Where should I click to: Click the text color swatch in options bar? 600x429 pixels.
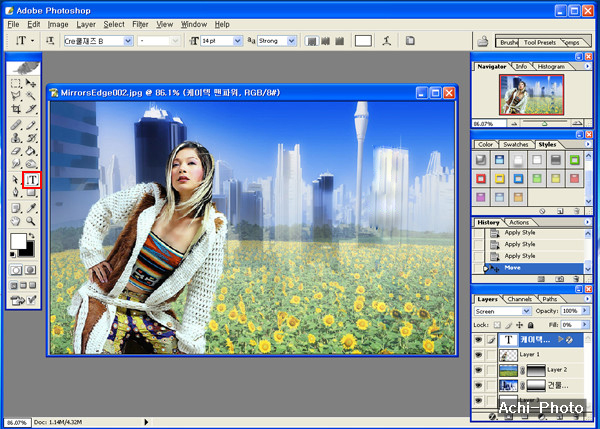363,41
